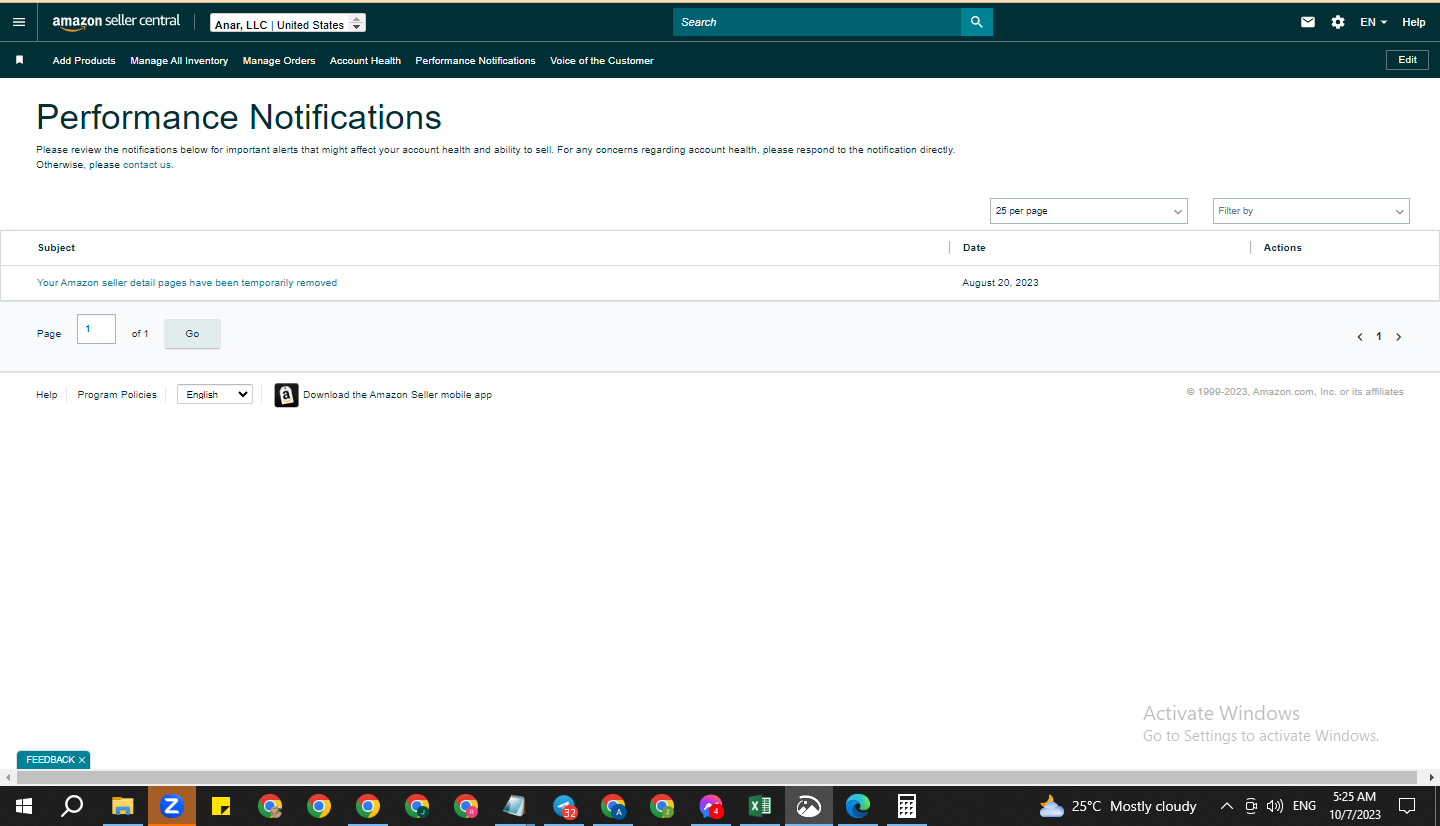Open Add Products from the navigation bar
Screen dimensions: 1440x826
click(x=84, y=61)
